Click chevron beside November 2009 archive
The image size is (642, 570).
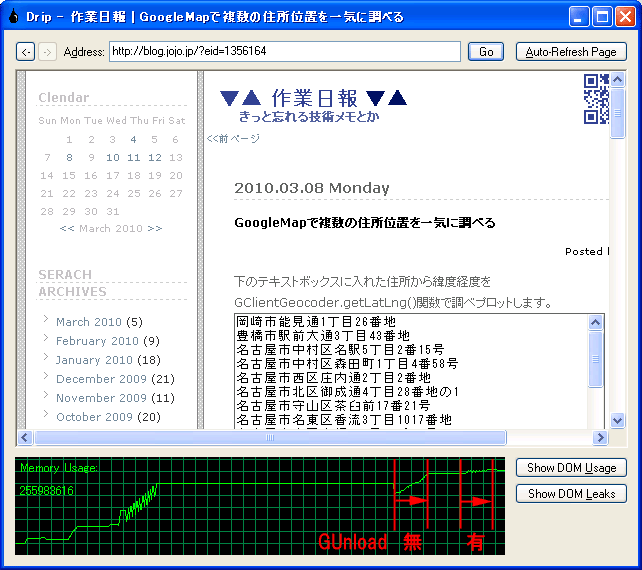[x=46, y=395]
